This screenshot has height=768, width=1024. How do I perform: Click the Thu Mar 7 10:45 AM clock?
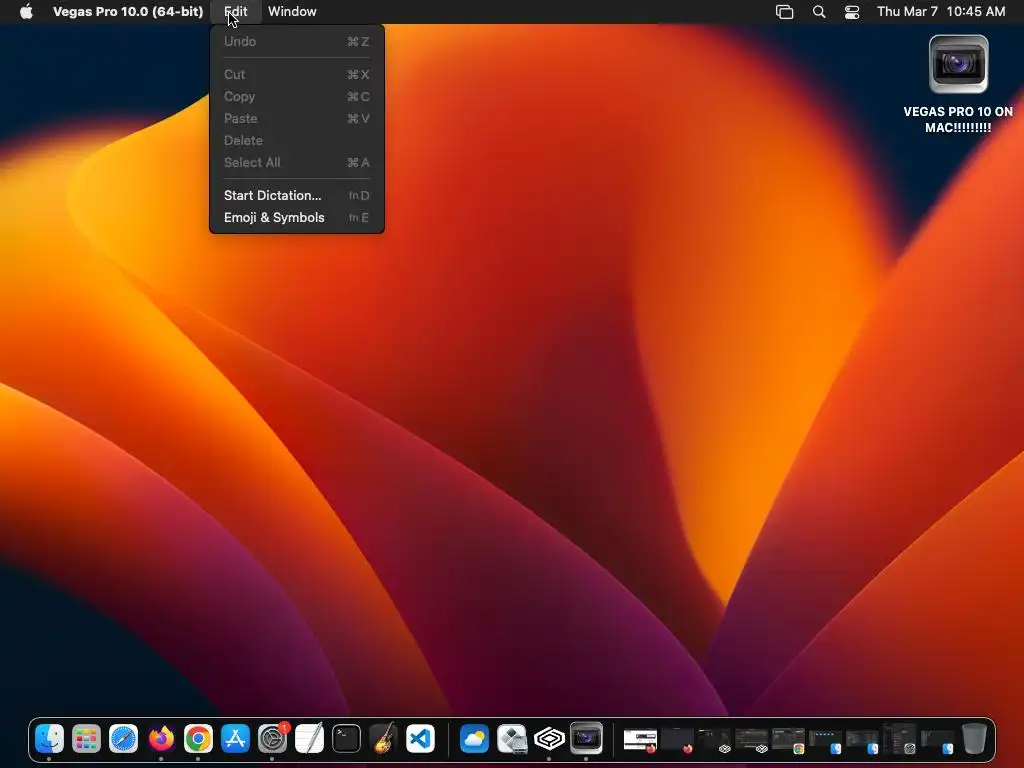(x=941, y=11)
